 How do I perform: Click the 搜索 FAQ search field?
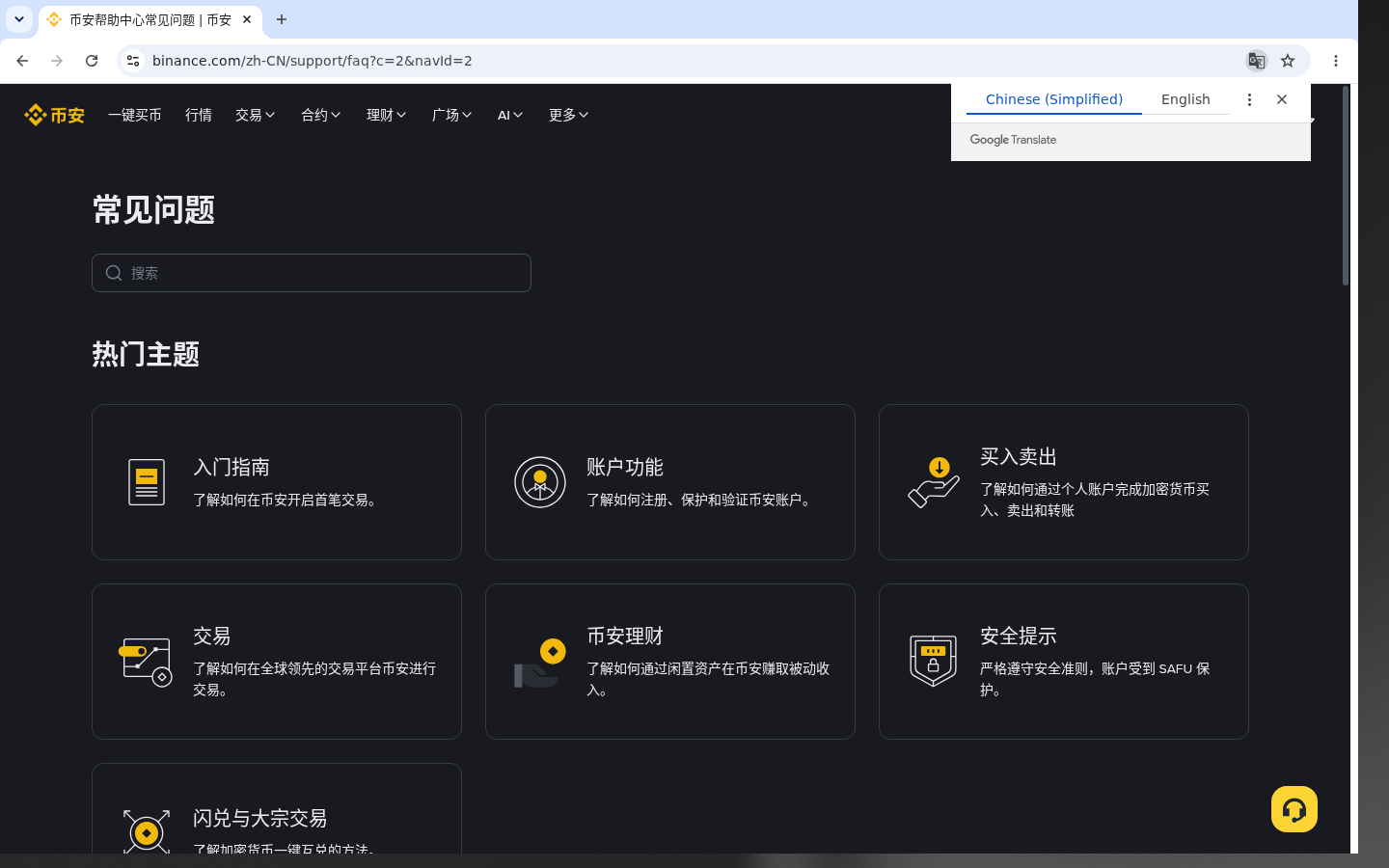[312, 273]
